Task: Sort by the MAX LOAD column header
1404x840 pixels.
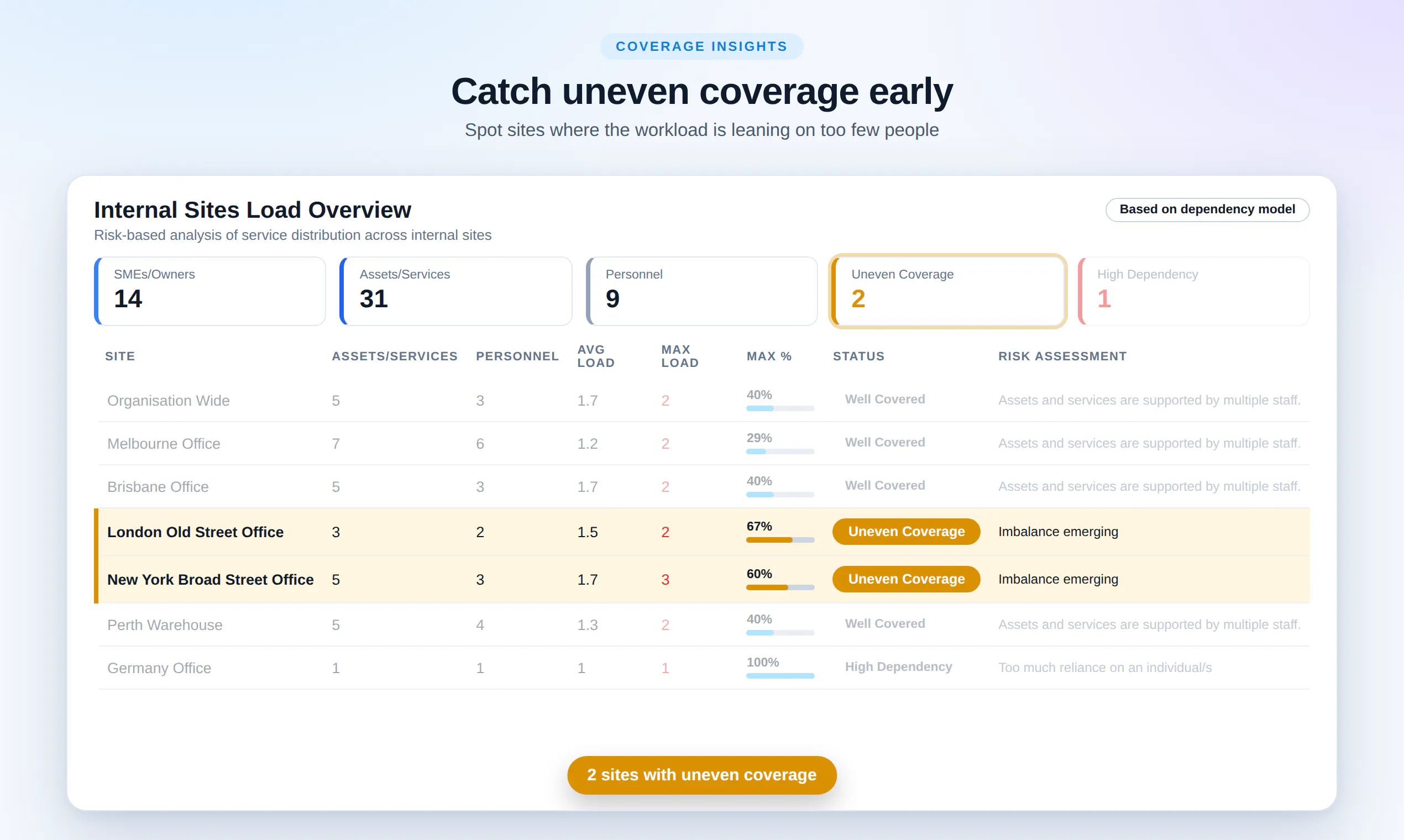Action: [x=679, y=356]
